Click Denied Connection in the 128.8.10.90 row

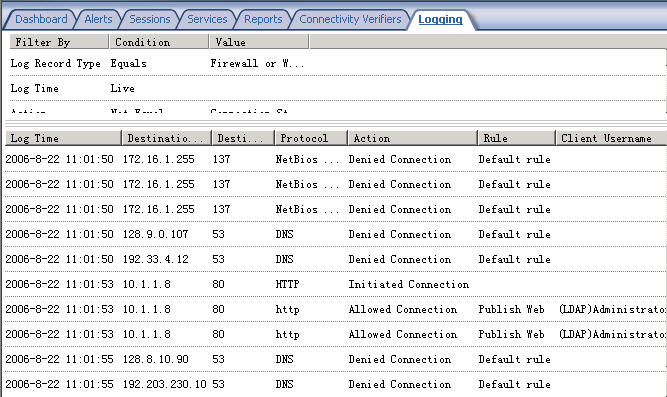coord(400,360)
